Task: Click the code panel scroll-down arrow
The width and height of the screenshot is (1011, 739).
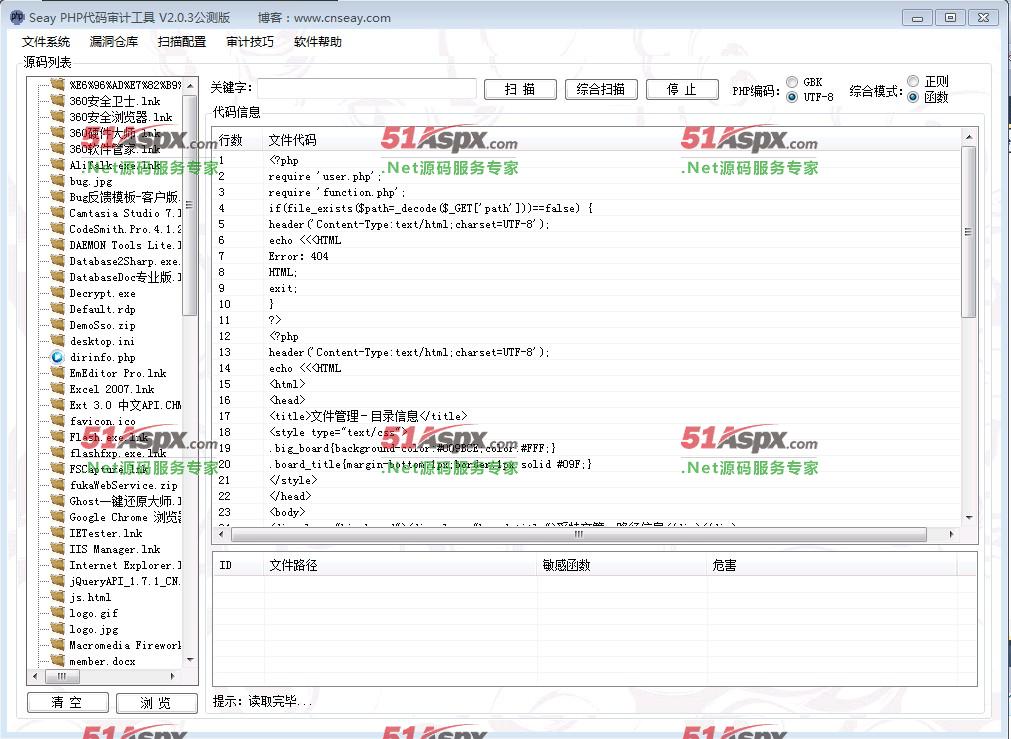Action: [968, 518]
